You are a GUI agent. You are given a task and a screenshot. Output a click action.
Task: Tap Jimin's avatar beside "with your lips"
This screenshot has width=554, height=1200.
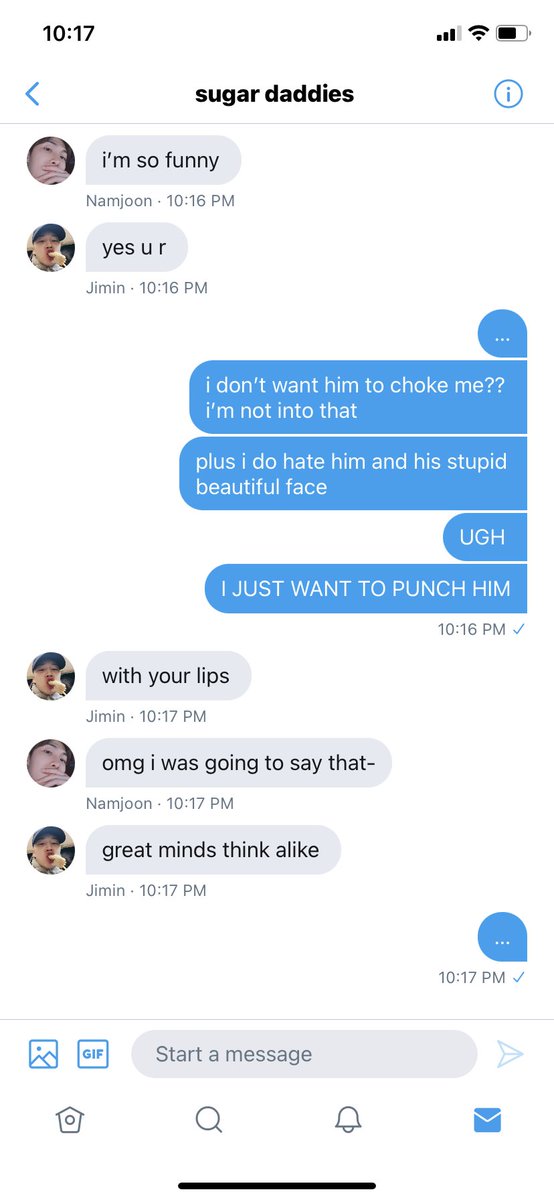pyautogui.click(x=50, y=676)
